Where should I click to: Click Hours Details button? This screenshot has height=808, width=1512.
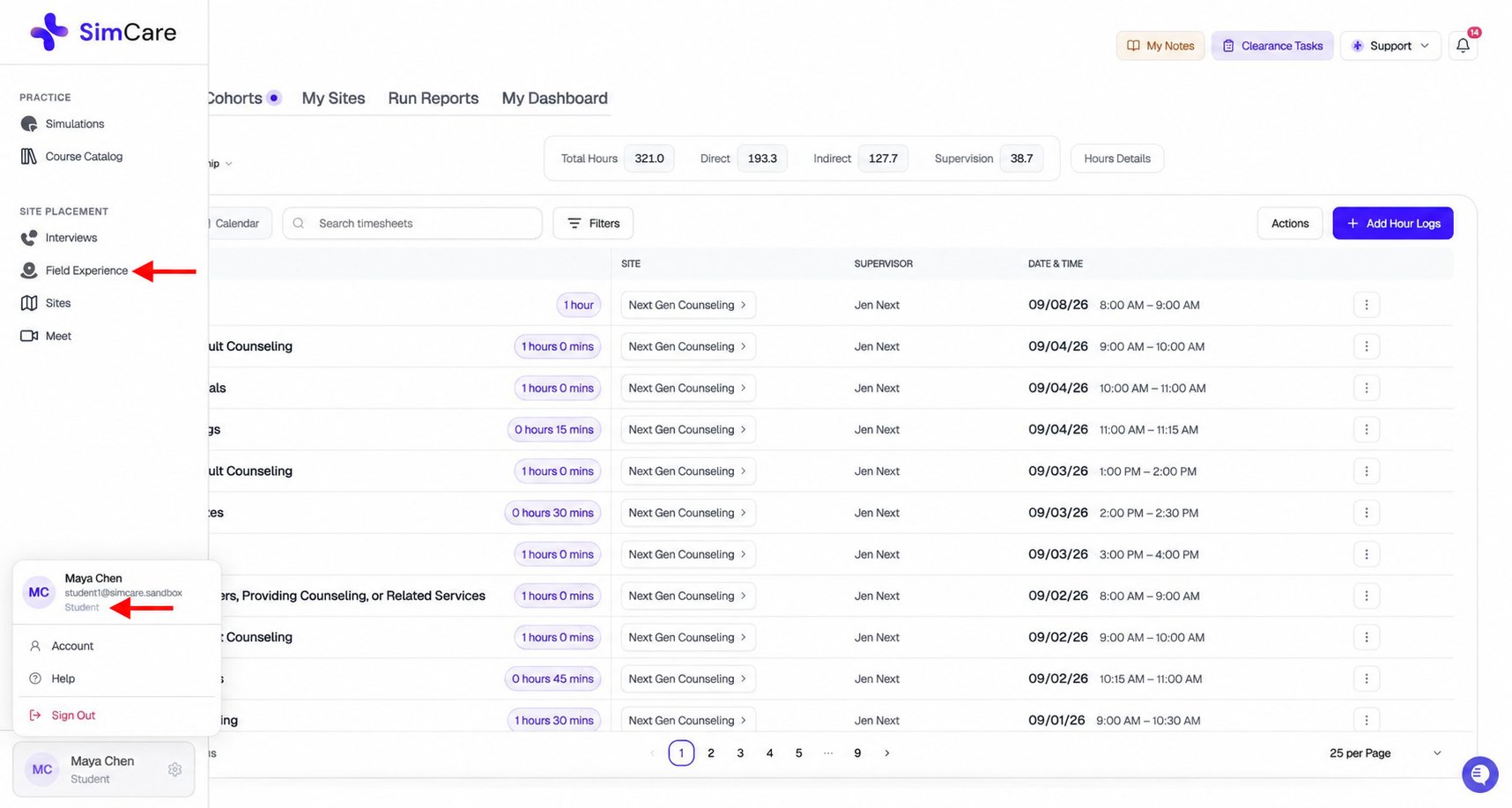pos(1117,159)
